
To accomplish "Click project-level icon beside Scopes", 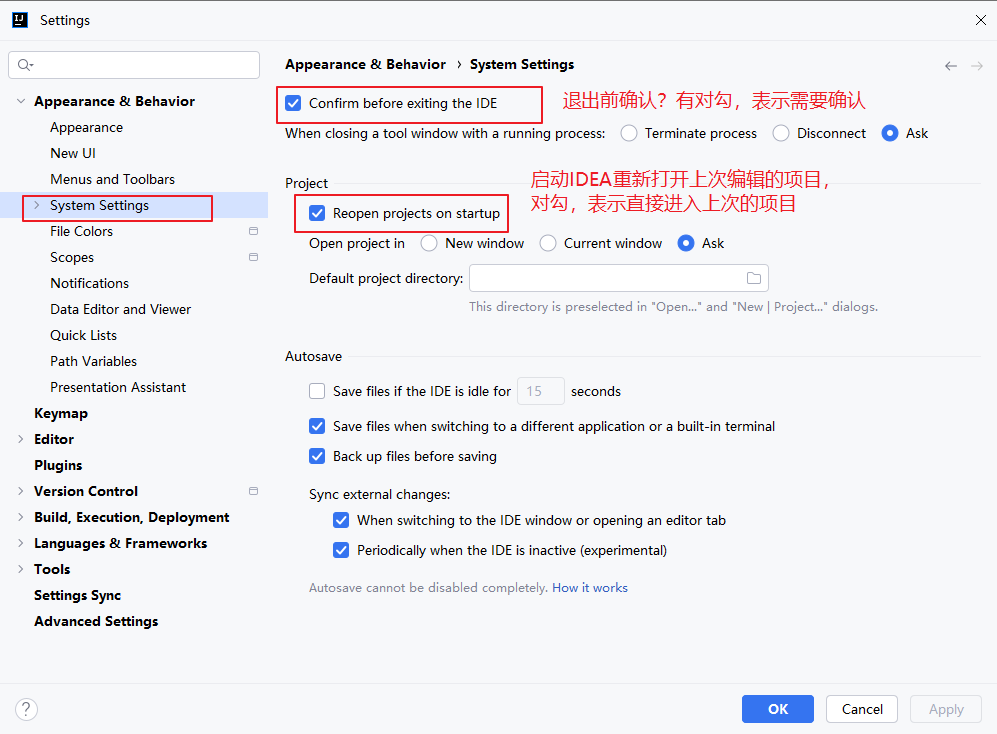I will coord(253,257).
